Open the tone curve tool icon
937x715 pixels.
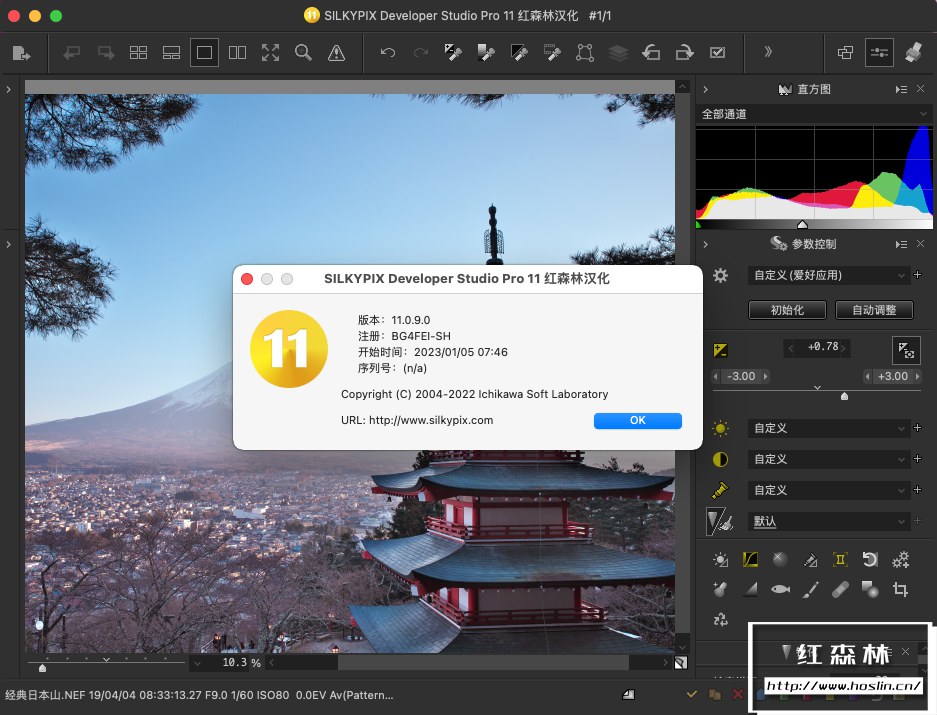(x=750, y=560)
